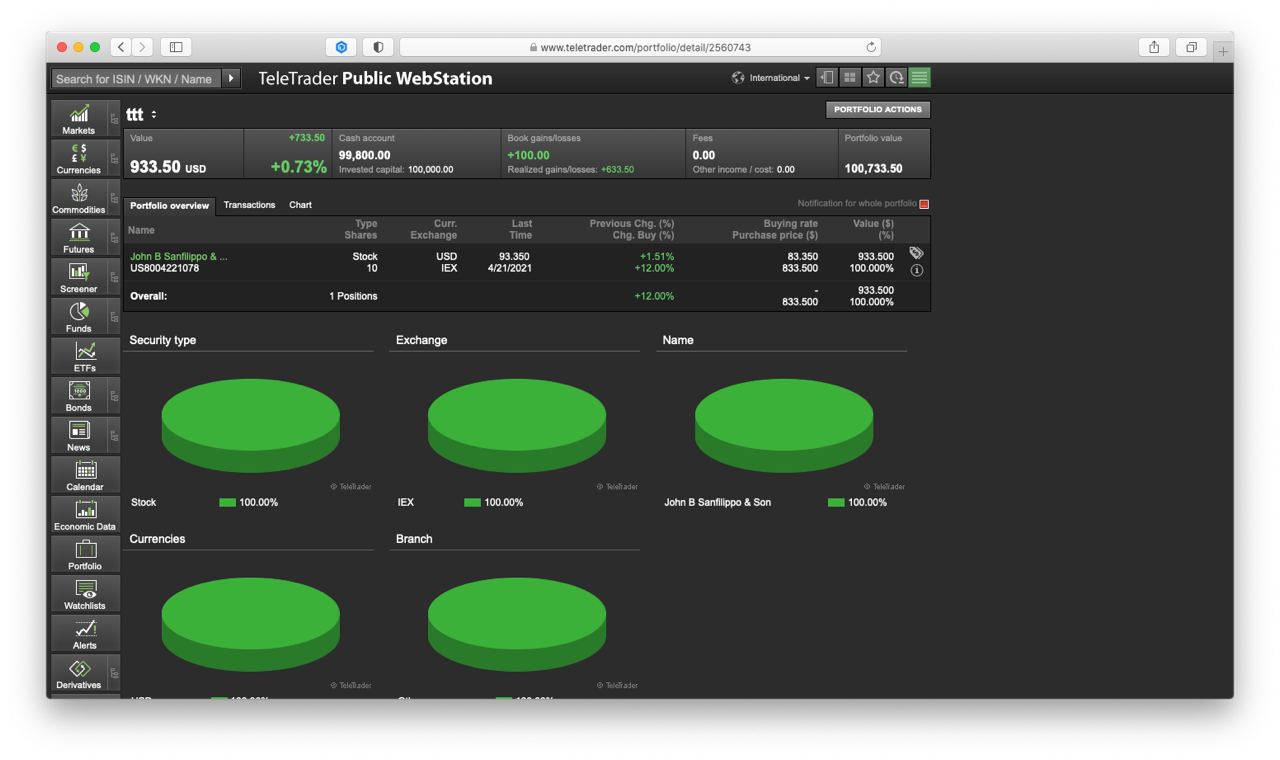Viewport: 1280px width, 760px height.
Task: Click the green Stock legend swatch
Action: pos(227,502)
